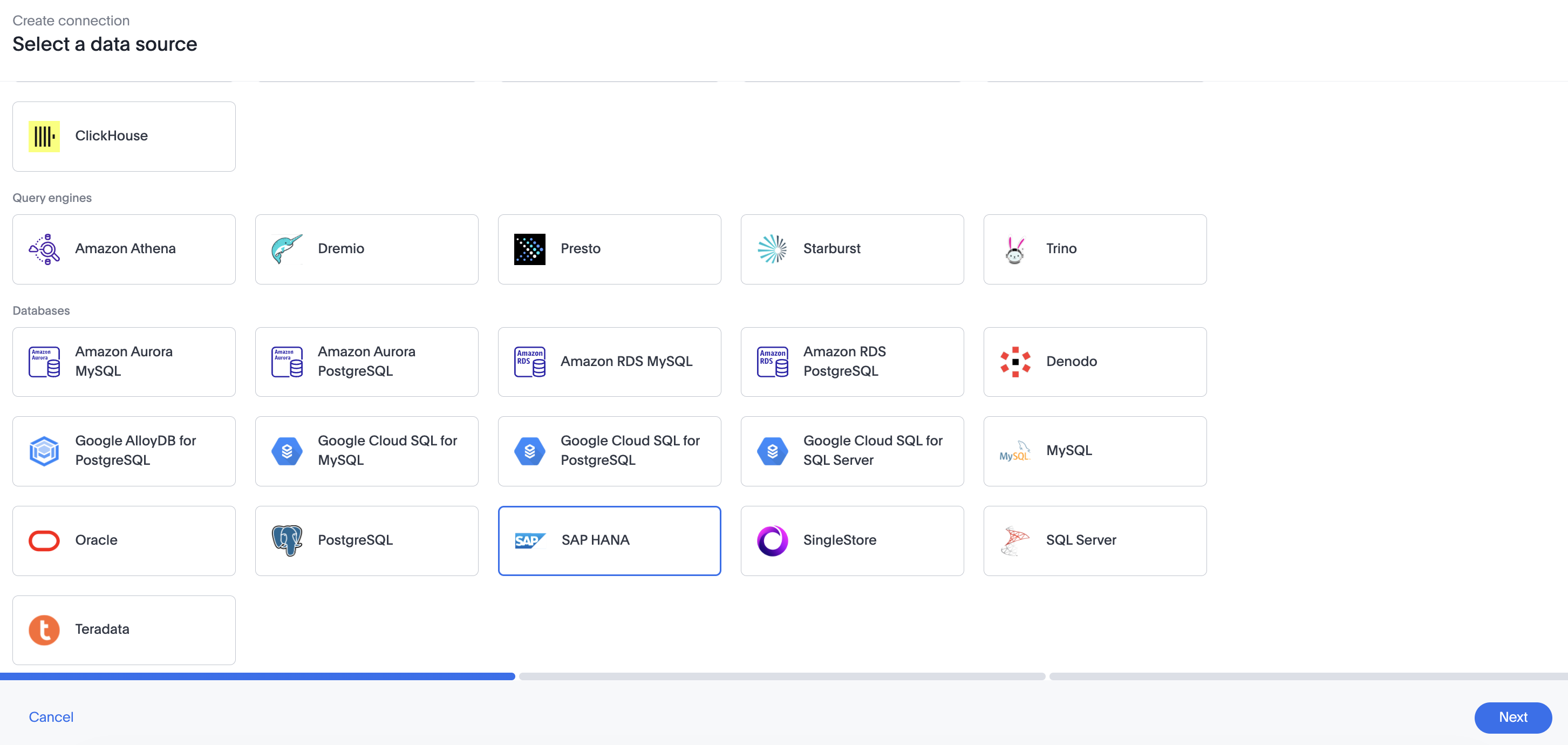Choose Amazon RDS PostgreSQL database
Image resolution: width=1568 pixels, height=745 pixels.
(852, 361)
